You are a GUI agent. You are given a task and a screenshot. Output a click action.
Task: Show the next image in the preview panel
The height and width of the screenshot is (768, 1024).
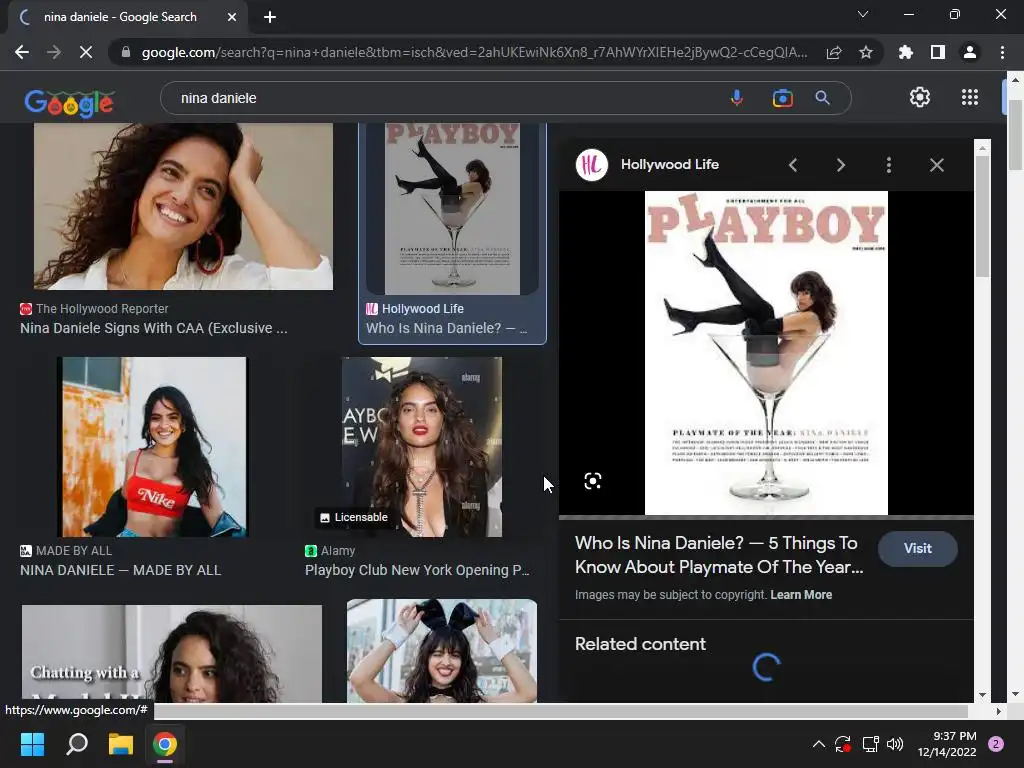click(840, 165)
